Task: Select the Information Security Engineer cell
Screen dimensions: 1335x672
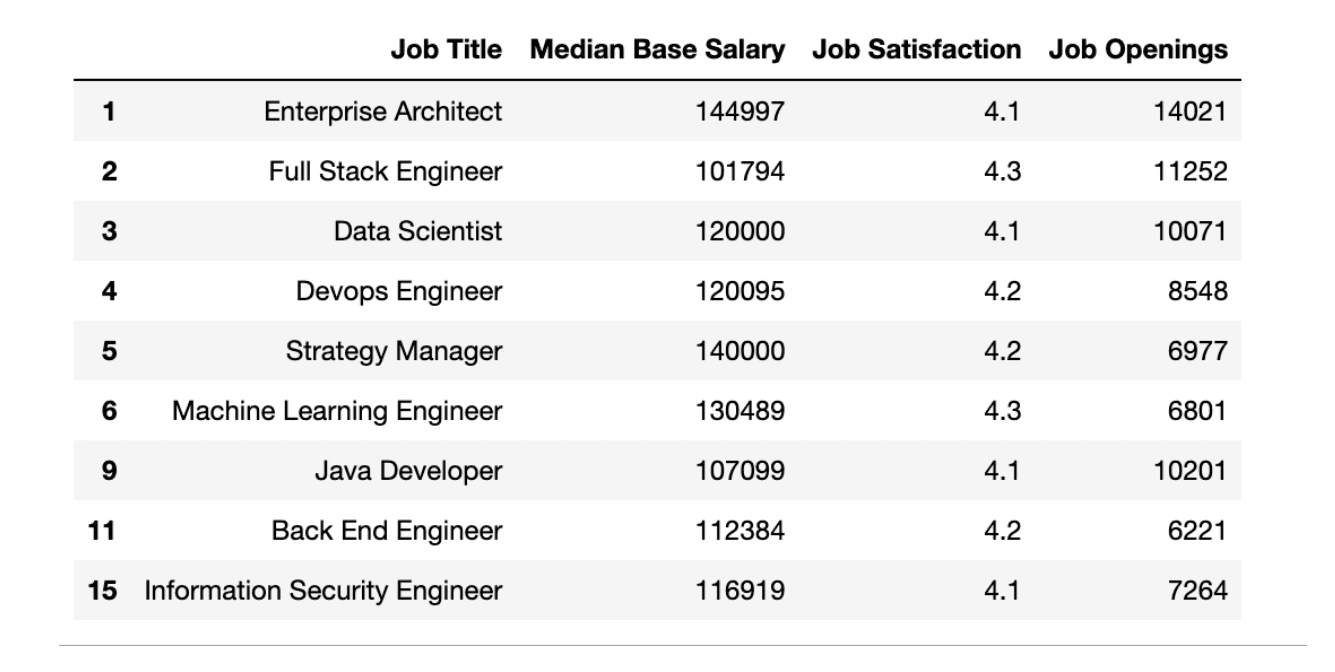Action: click(323, 591)
